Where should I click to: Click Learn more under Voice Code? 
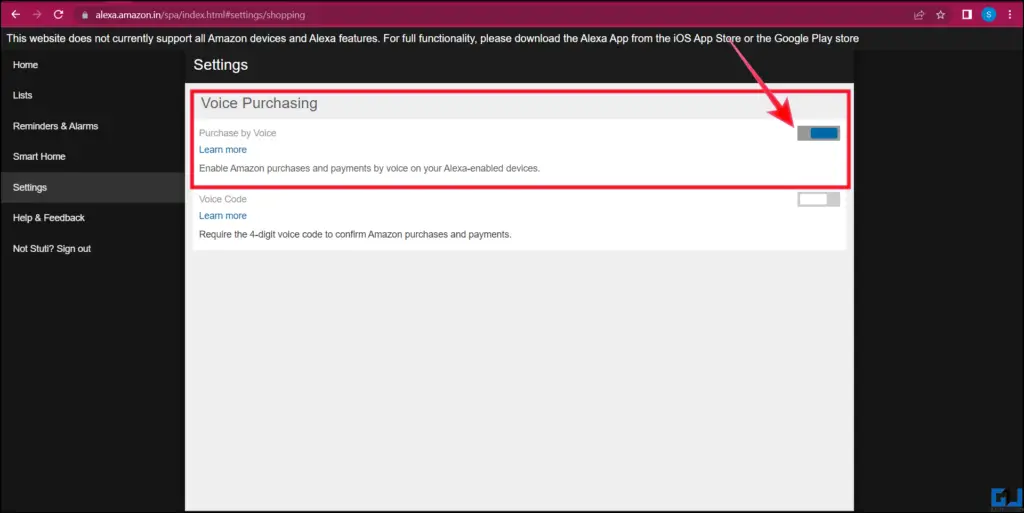(x=223, y=215)
